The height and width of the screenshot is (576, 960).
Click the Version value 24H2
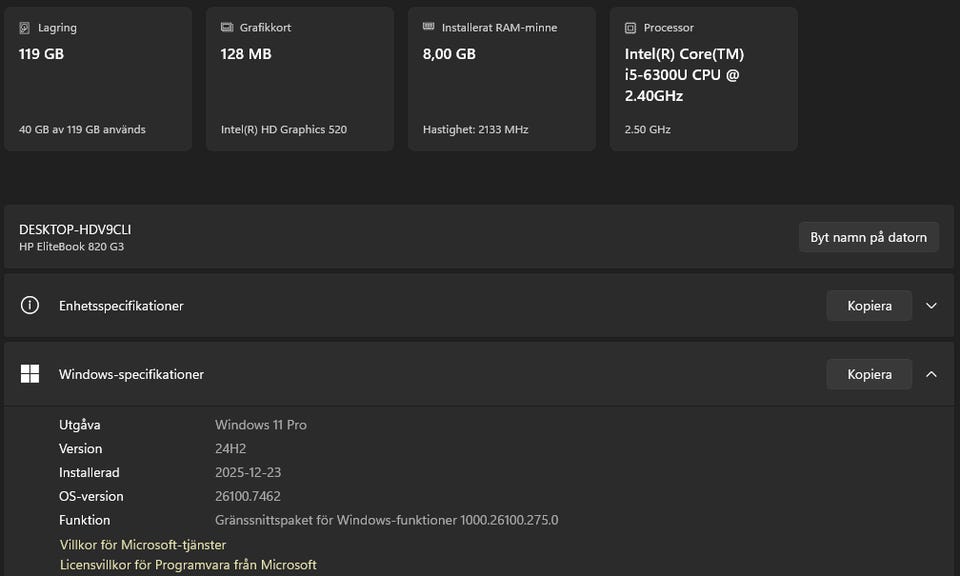click(x=230, y=448)
